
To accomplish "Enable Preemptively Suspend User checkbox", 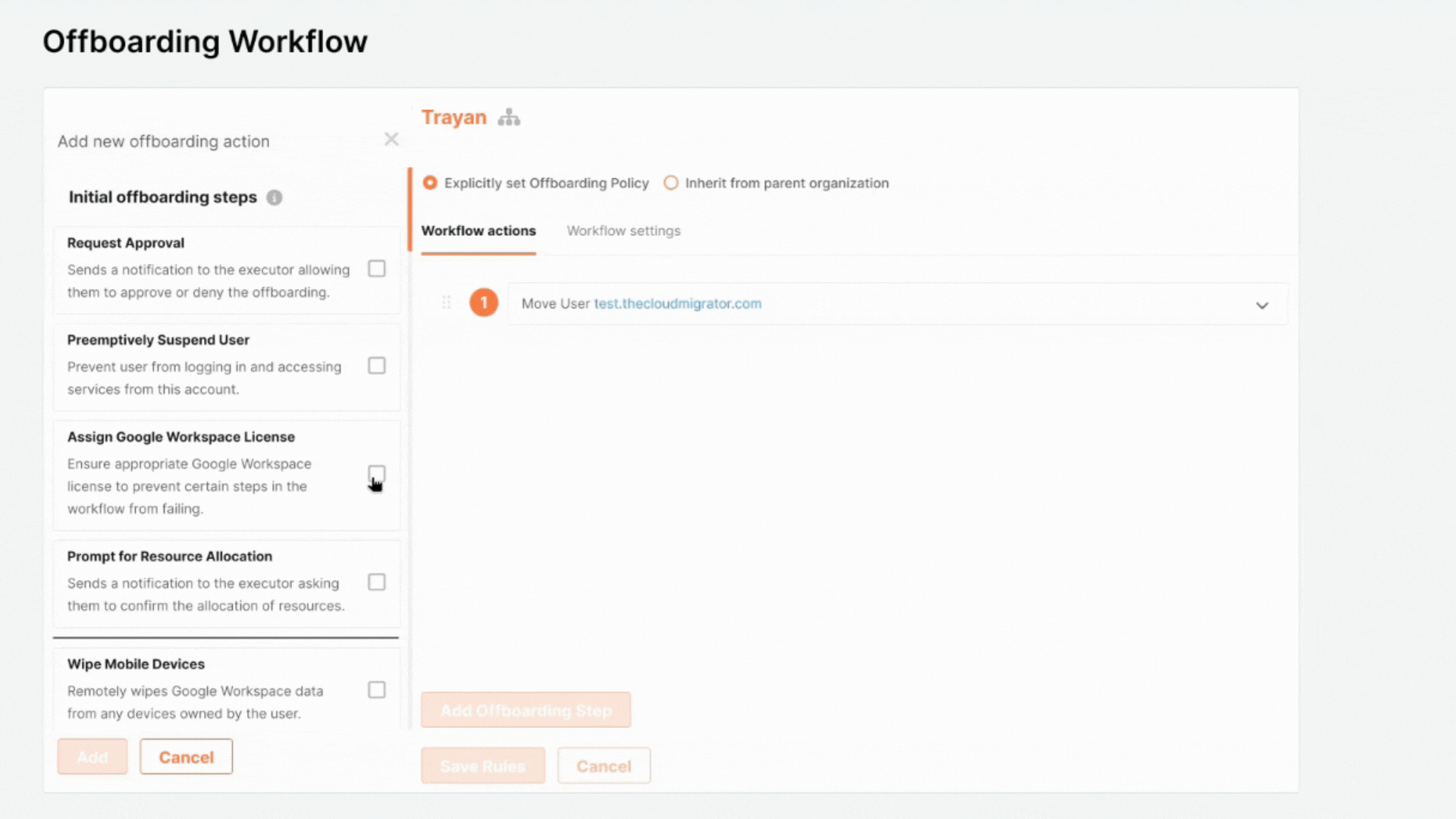I will [x=377, y=366].
